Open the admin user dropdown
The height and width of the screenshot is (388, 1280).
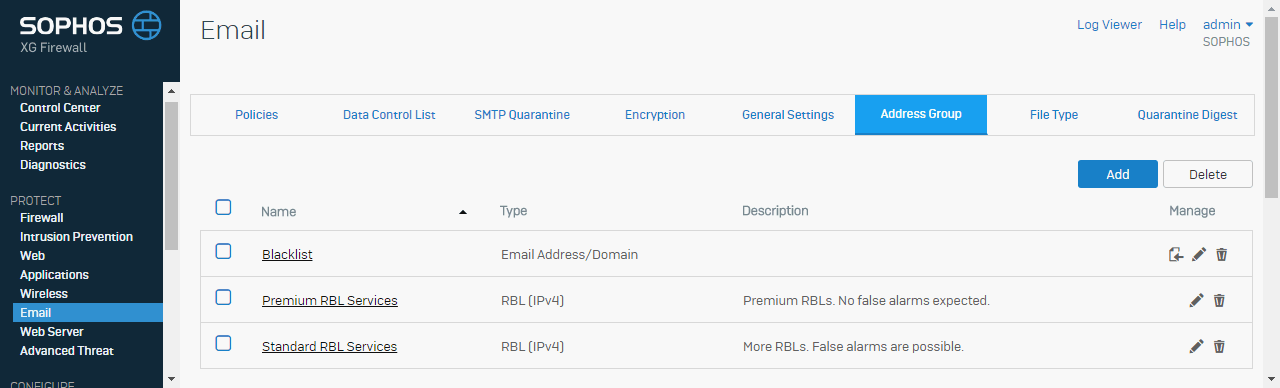coord(1228,25)
